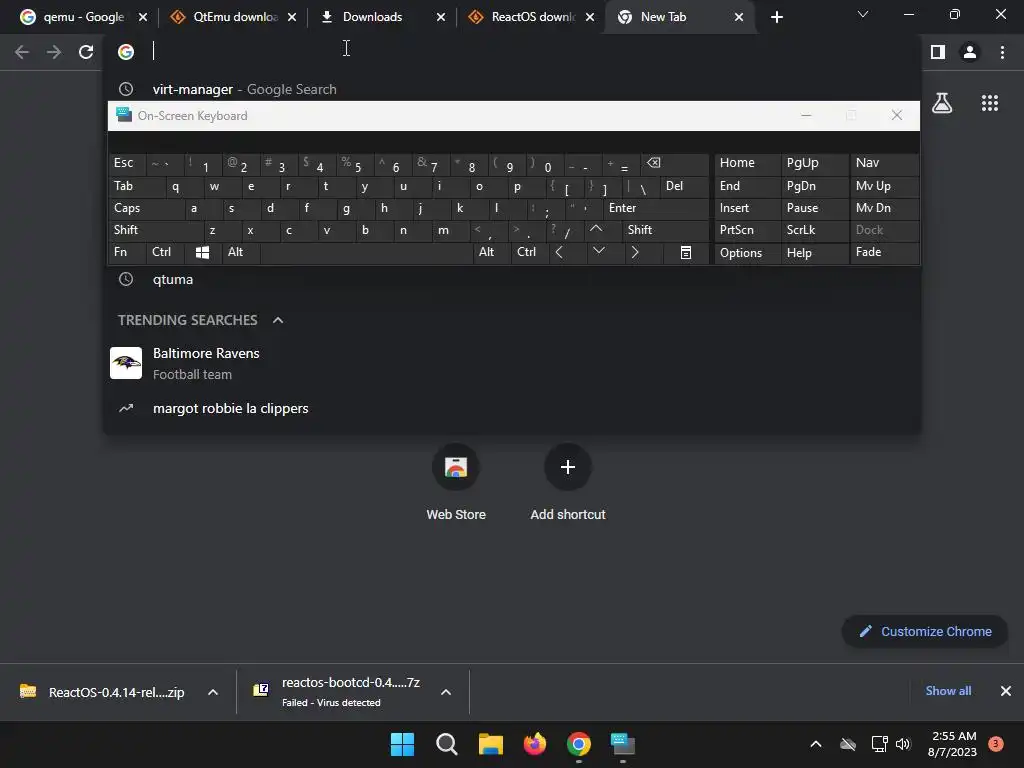Expand options for reactos-bootcd 7z download
This screenshot has width=1024, height=768.
point(446,692)
